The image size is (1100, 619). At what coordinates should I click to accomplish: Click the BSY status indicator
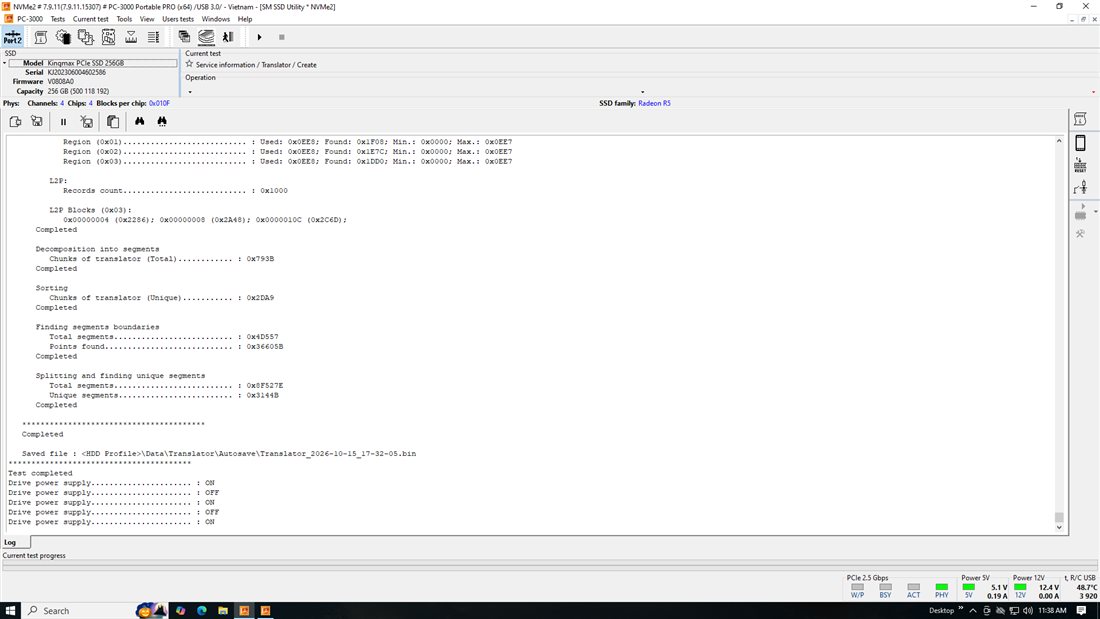[x=885, y=587]
